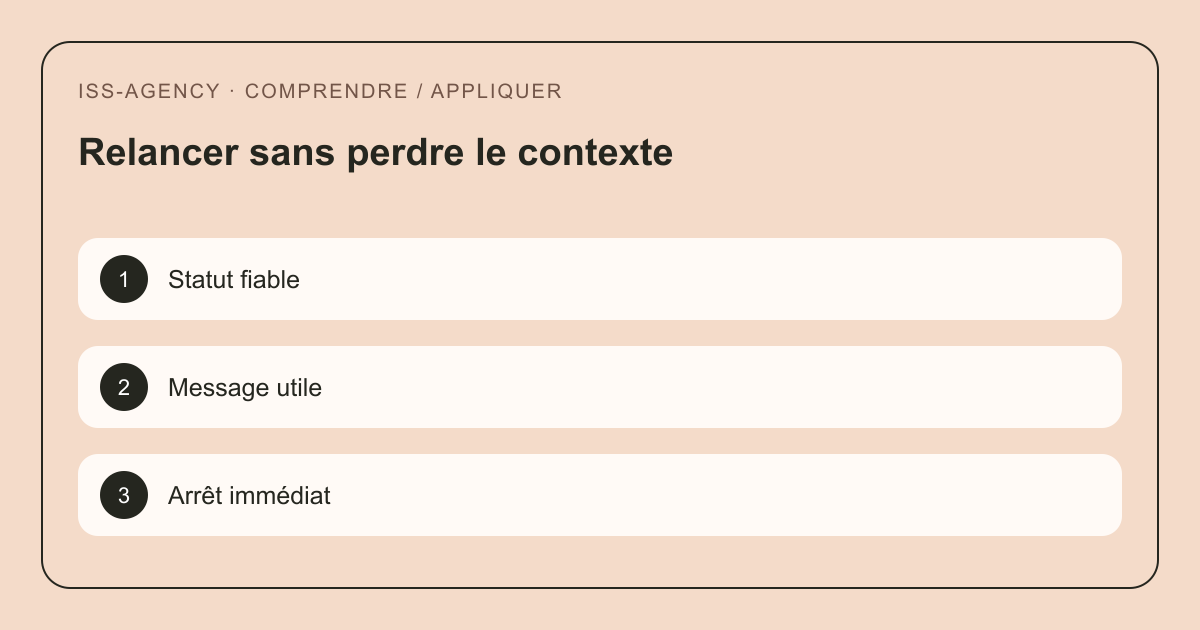Select the Arrêt immédiat label
The image size is (1200, 630).
(249, 495)
